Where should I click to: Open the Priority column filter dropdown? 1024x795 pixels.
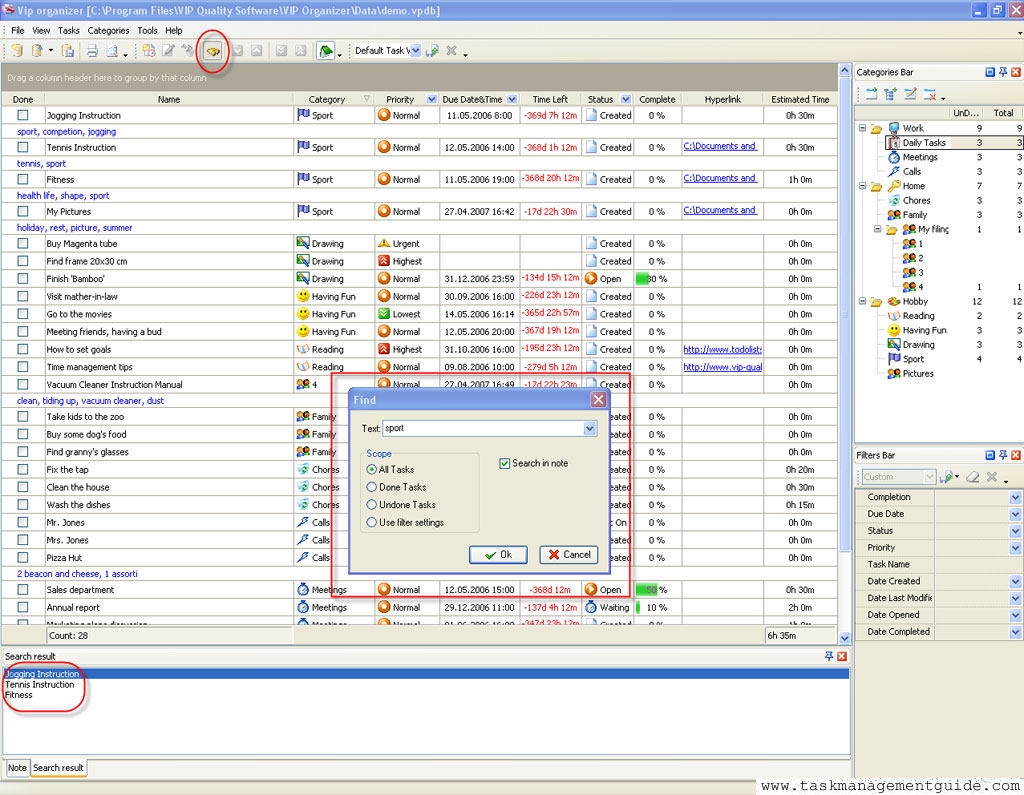click(432, 99)
